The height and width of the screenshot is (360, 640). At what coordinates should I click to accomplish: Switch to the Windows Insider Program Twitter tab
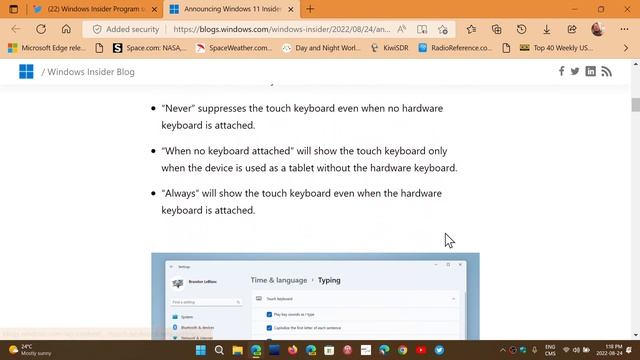pyautogui.click(x=96, y=9)
